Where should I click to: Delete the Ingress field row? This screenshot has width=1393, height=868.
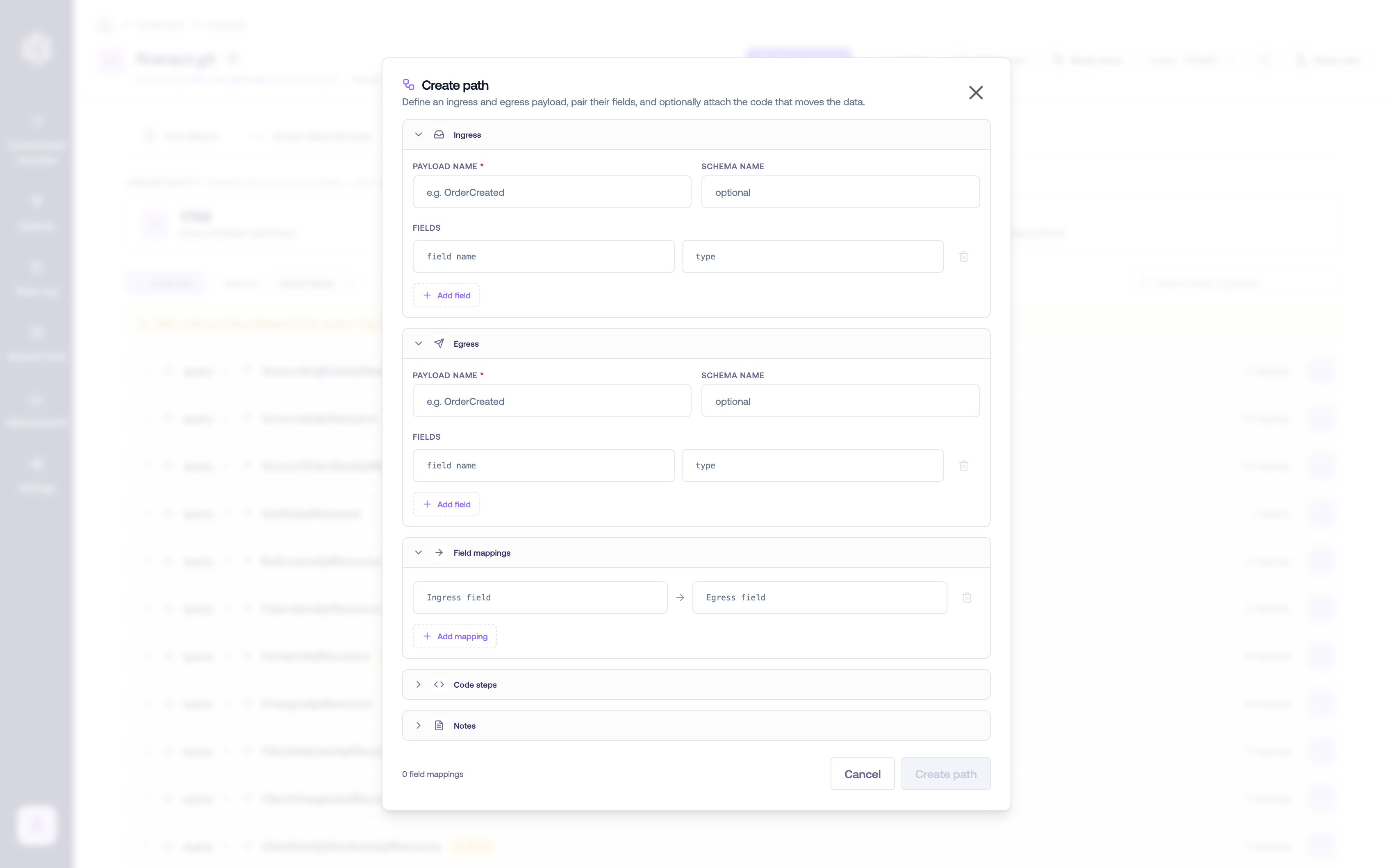pos(964,257)
